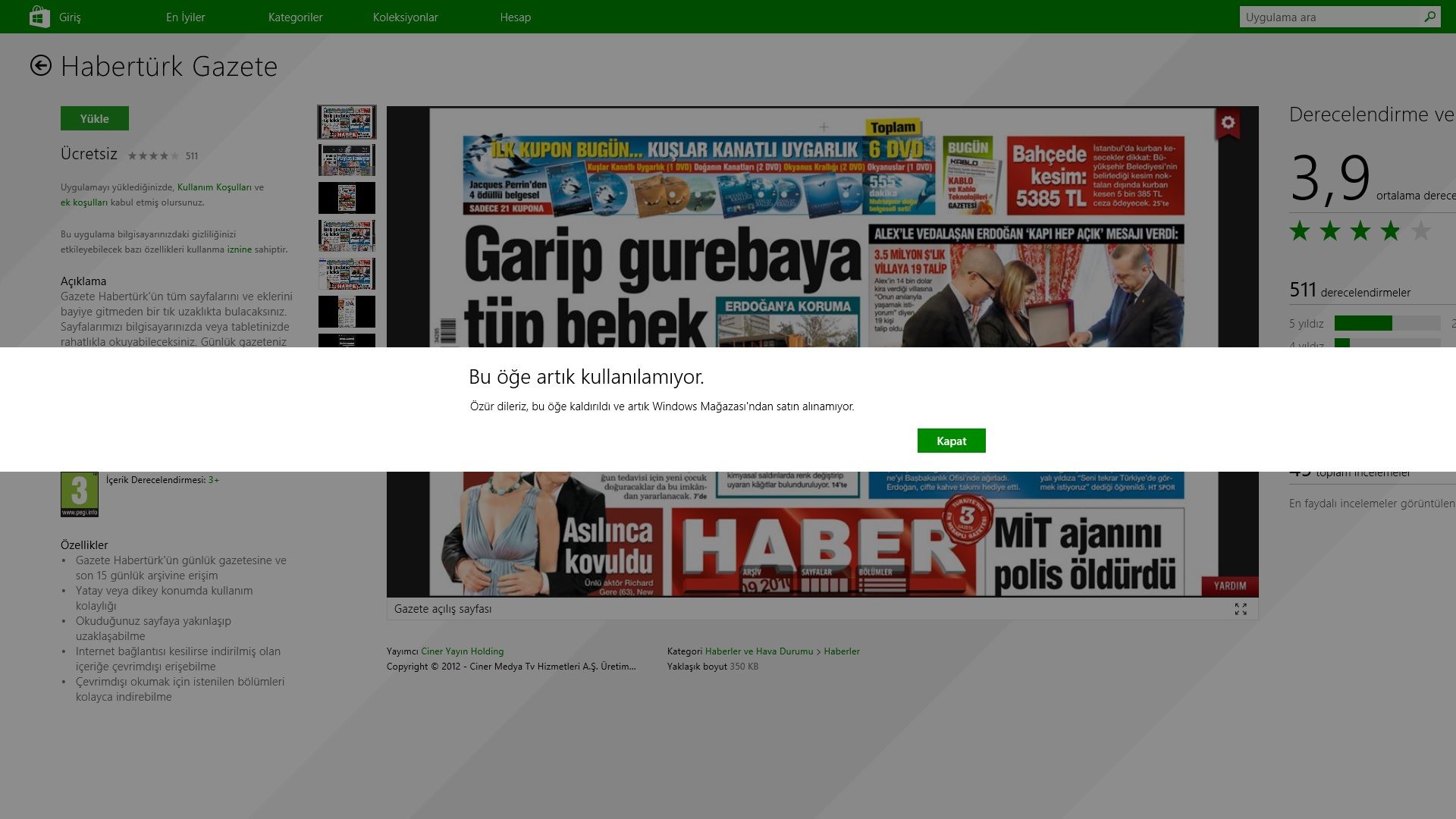The image size is (1456, 819).
Task: Click the Windows Store bag icon
Action: point(39,17)
